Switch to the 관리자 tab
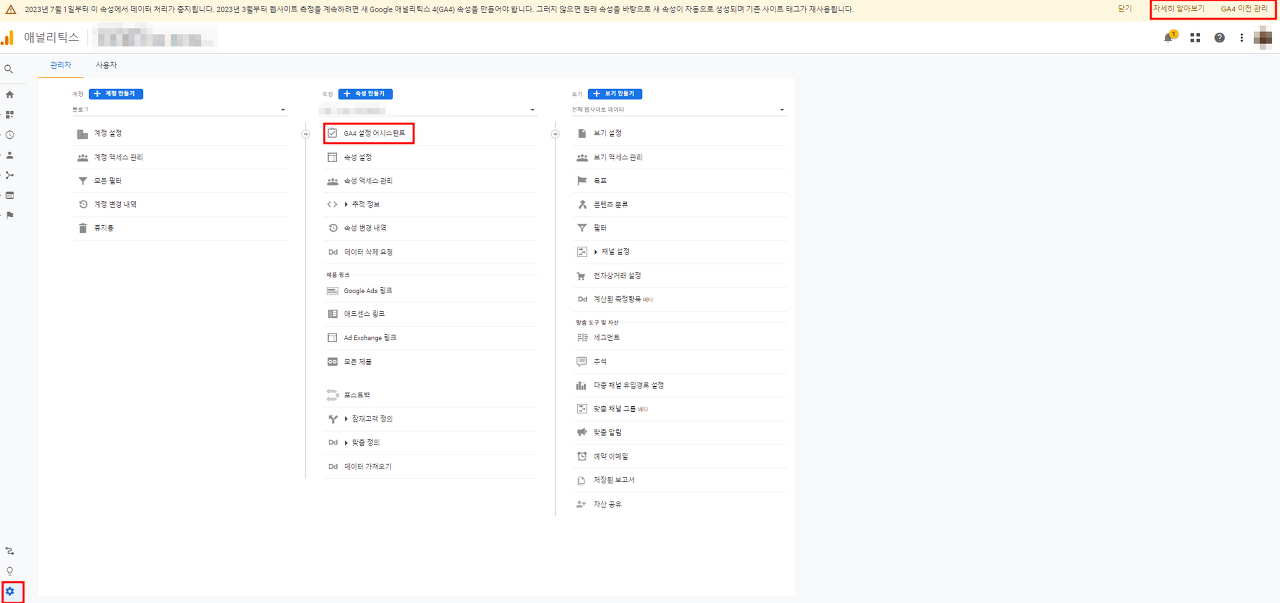The height and width of the screenshot is (603, 1280). click(60, 65)
